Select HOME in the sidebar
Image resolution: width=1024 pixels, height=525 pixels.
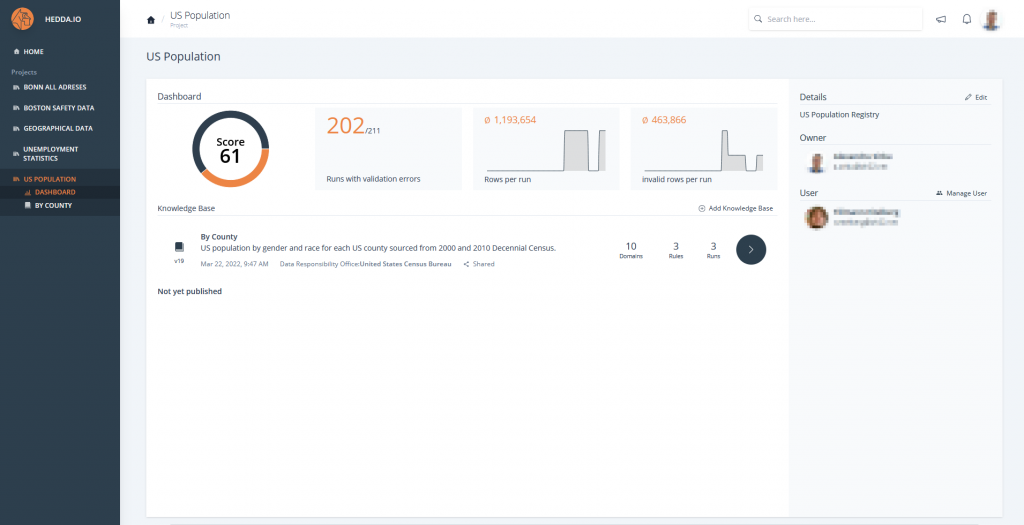(x=33, y=51)
